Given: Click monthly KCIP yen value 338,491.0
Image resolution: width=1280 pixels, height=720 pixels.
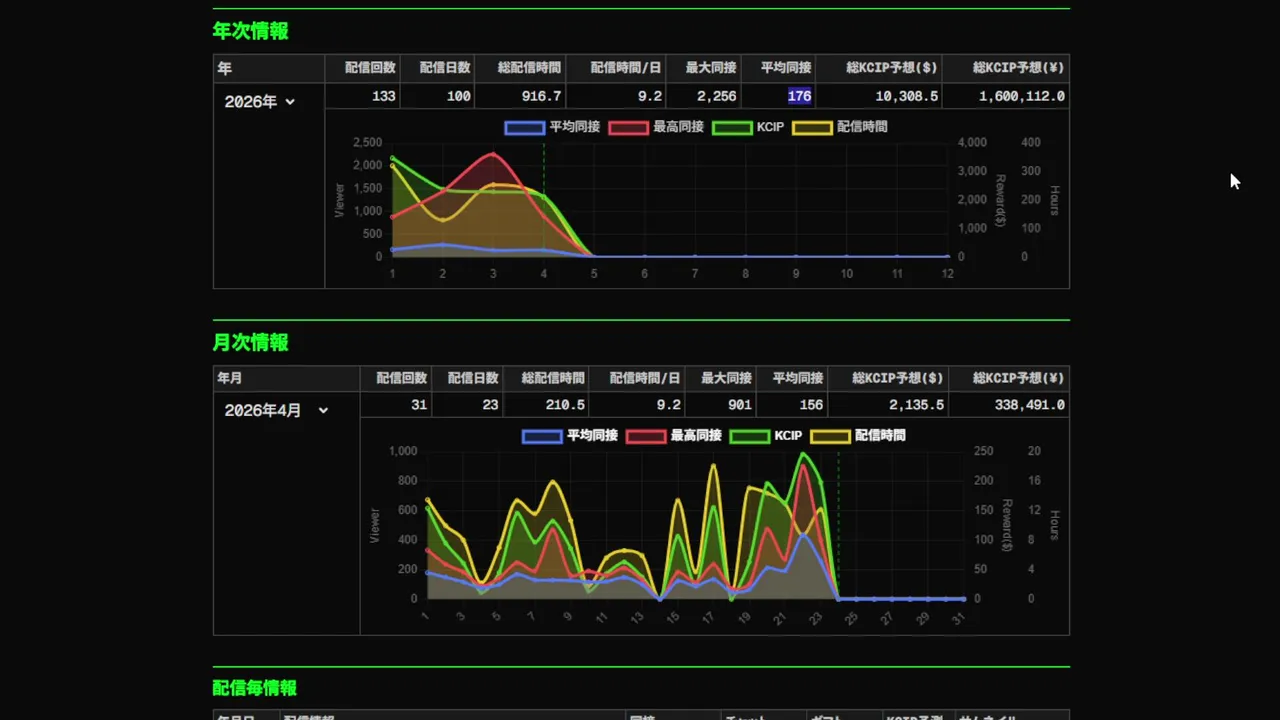Looking at the screenshot, I should click(1029, 405).
